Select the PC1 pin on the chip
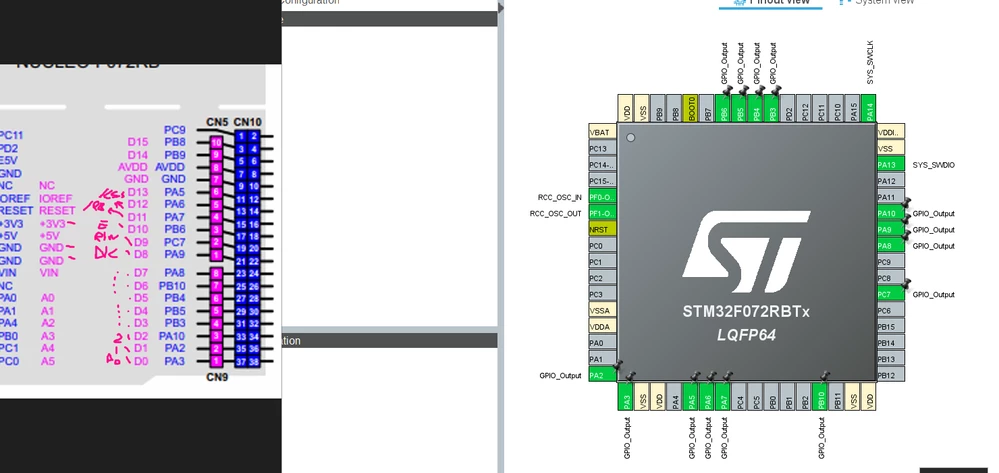999x473 pixels. pyautogui.click(x=603, y=262)
